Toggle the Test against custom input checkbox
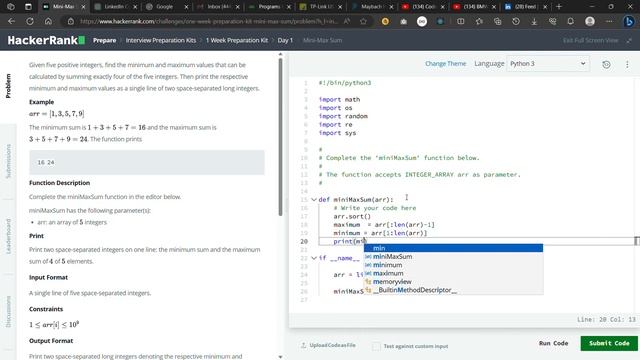The width and height of the screenshot is (640, 360). [x=376, y=346]
